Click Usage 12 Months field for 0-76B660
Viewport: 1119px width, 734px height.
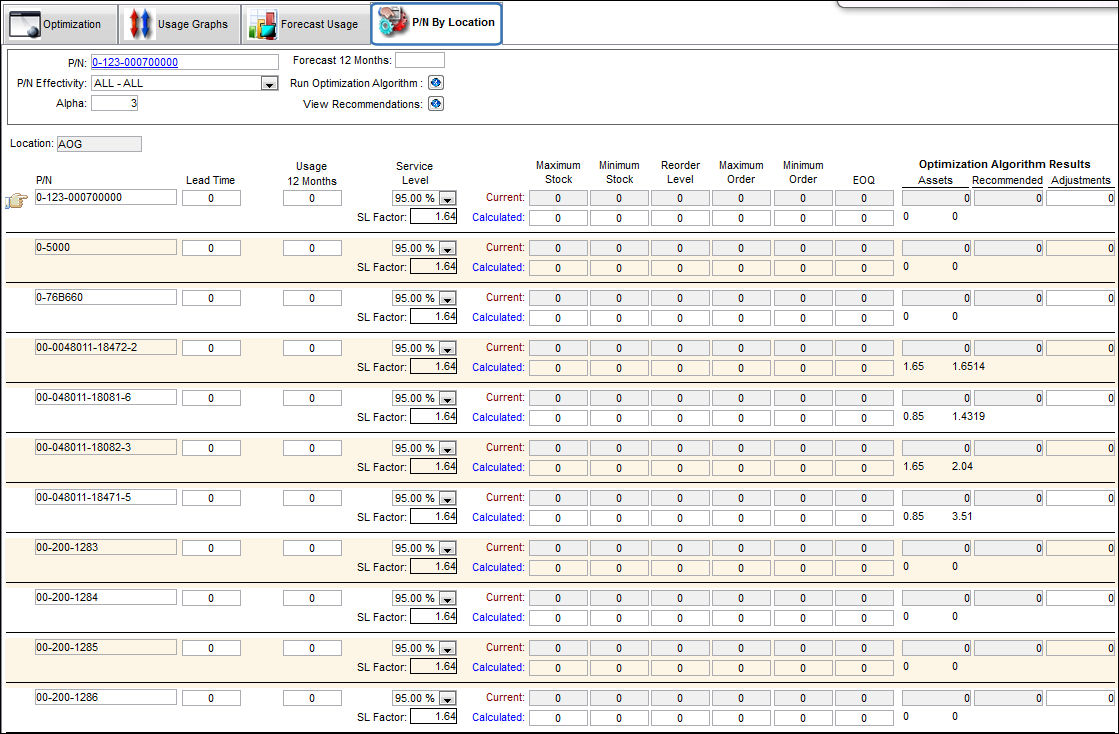click(312, 298)
